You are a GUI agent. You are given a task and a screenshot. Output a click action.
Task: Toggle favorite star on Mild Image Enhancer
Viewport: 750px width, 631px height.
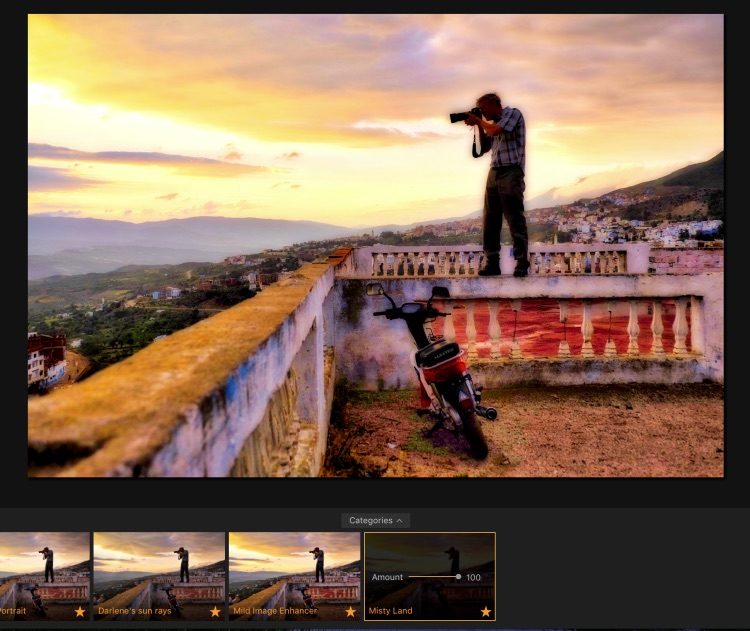[x=351, y=611]
